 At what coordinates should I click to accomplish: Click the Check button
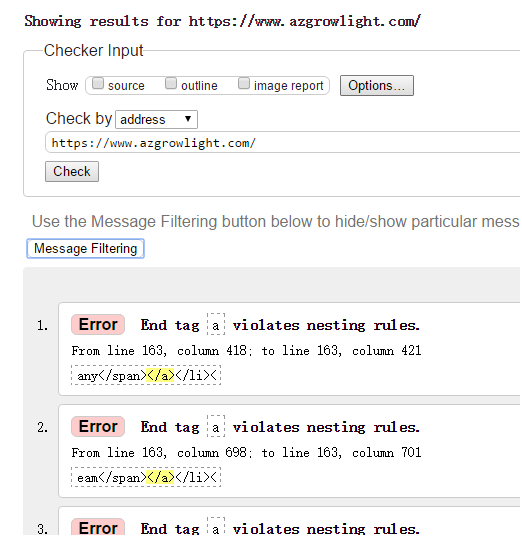pyautogui.click(x=72, y=172)
